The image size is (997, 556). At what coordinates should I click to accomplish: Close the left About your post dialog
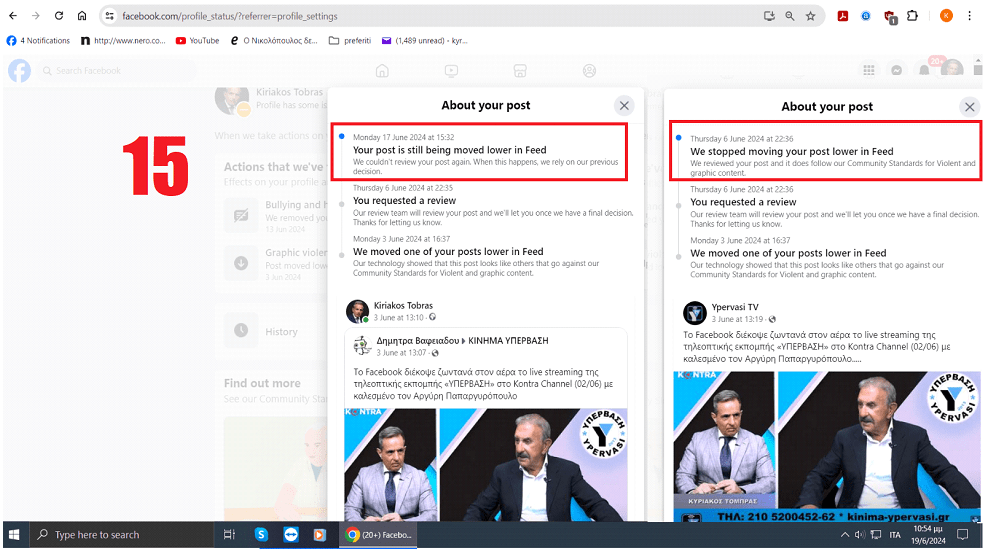(x=624, y=106)
